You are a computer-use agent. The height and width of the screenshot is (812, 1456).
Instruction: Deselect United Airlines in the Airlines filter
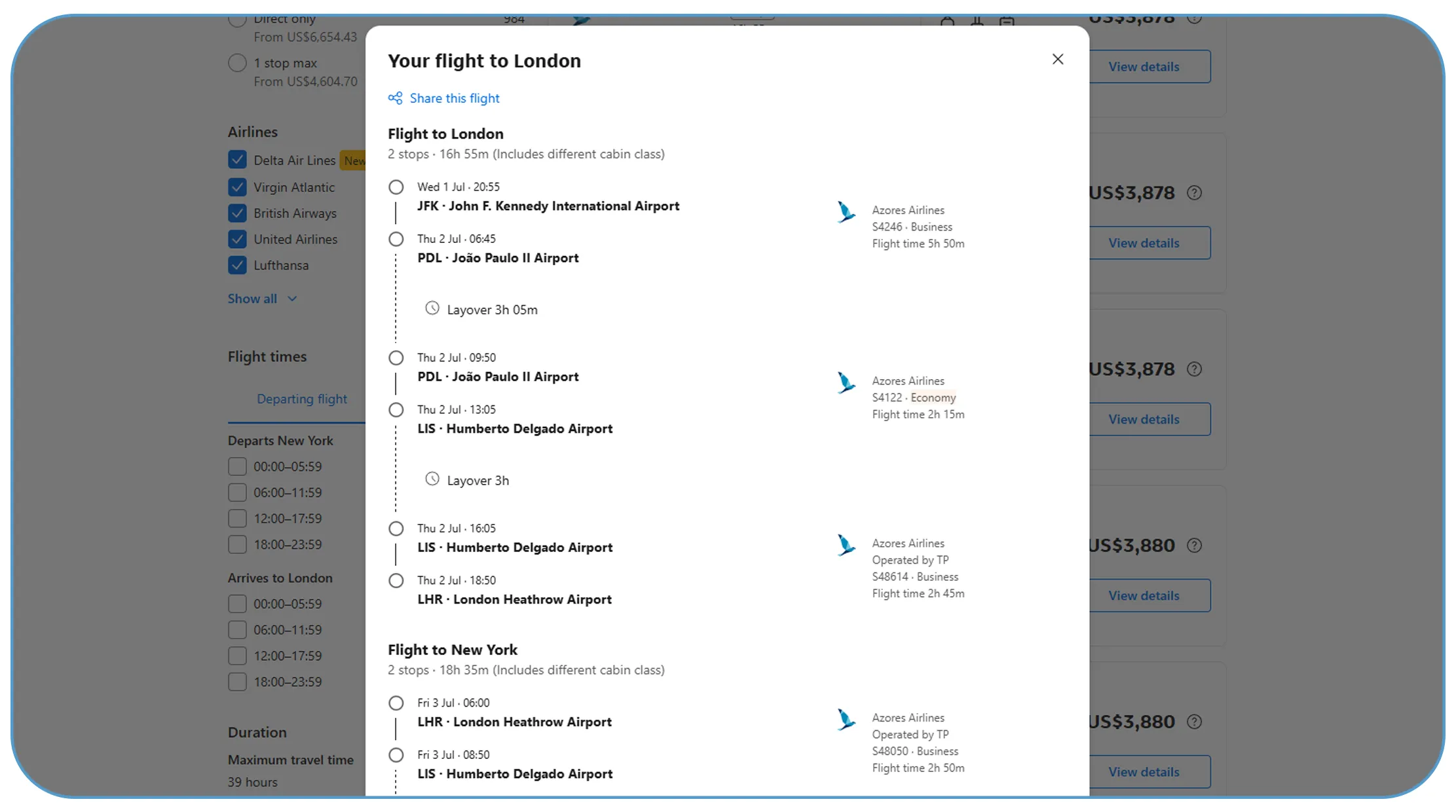pos(237,239)
